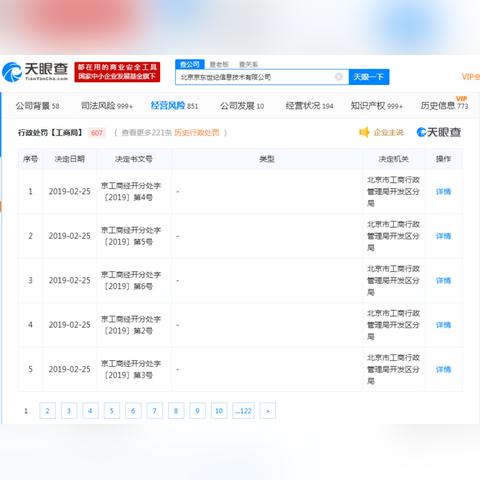Open the 经营风险 851 tab
This screenshot has width=480, height=480.
click(x=174, y=106)
